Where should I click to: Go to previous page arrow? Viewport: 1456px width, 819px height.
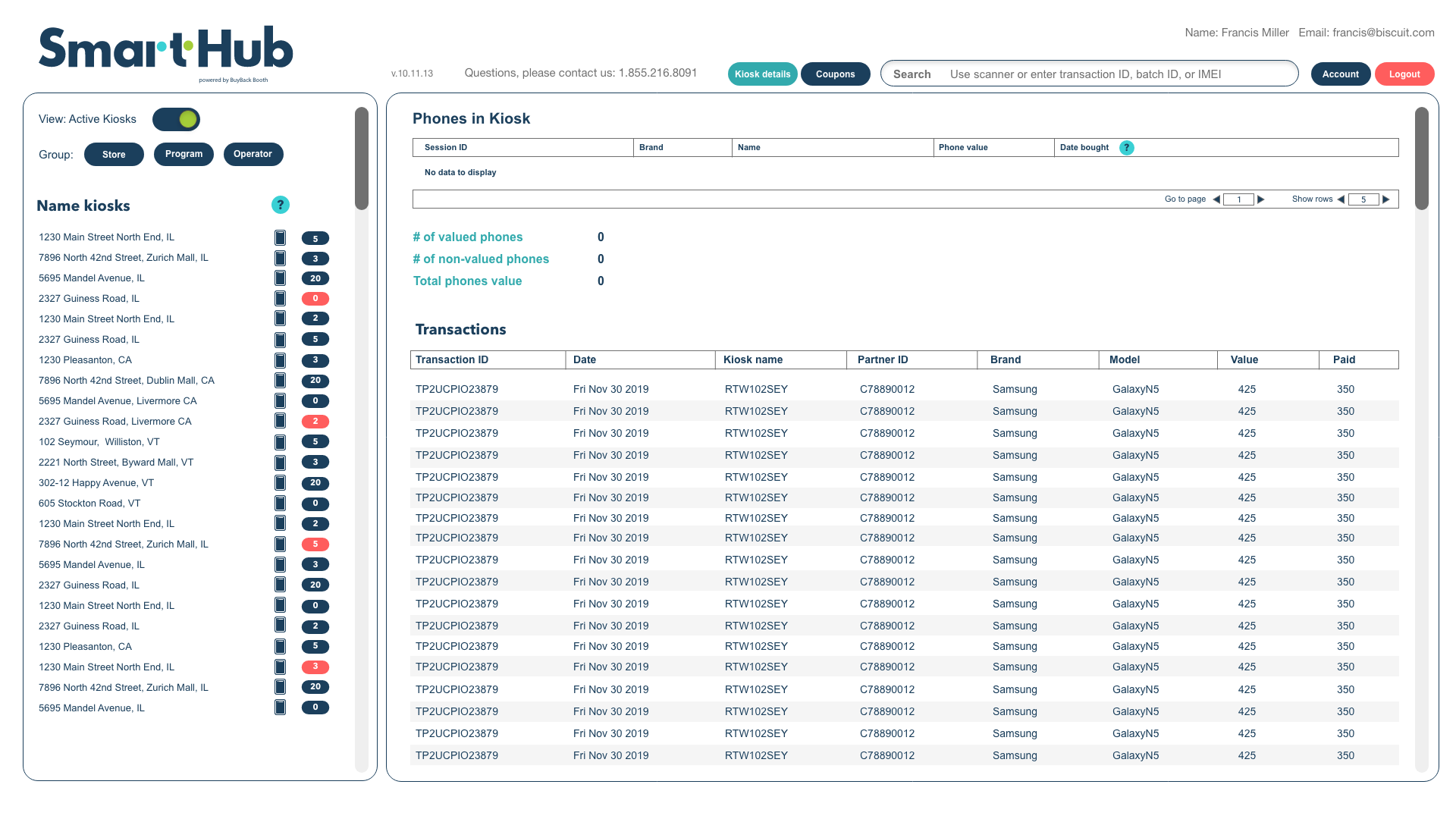1216,199
